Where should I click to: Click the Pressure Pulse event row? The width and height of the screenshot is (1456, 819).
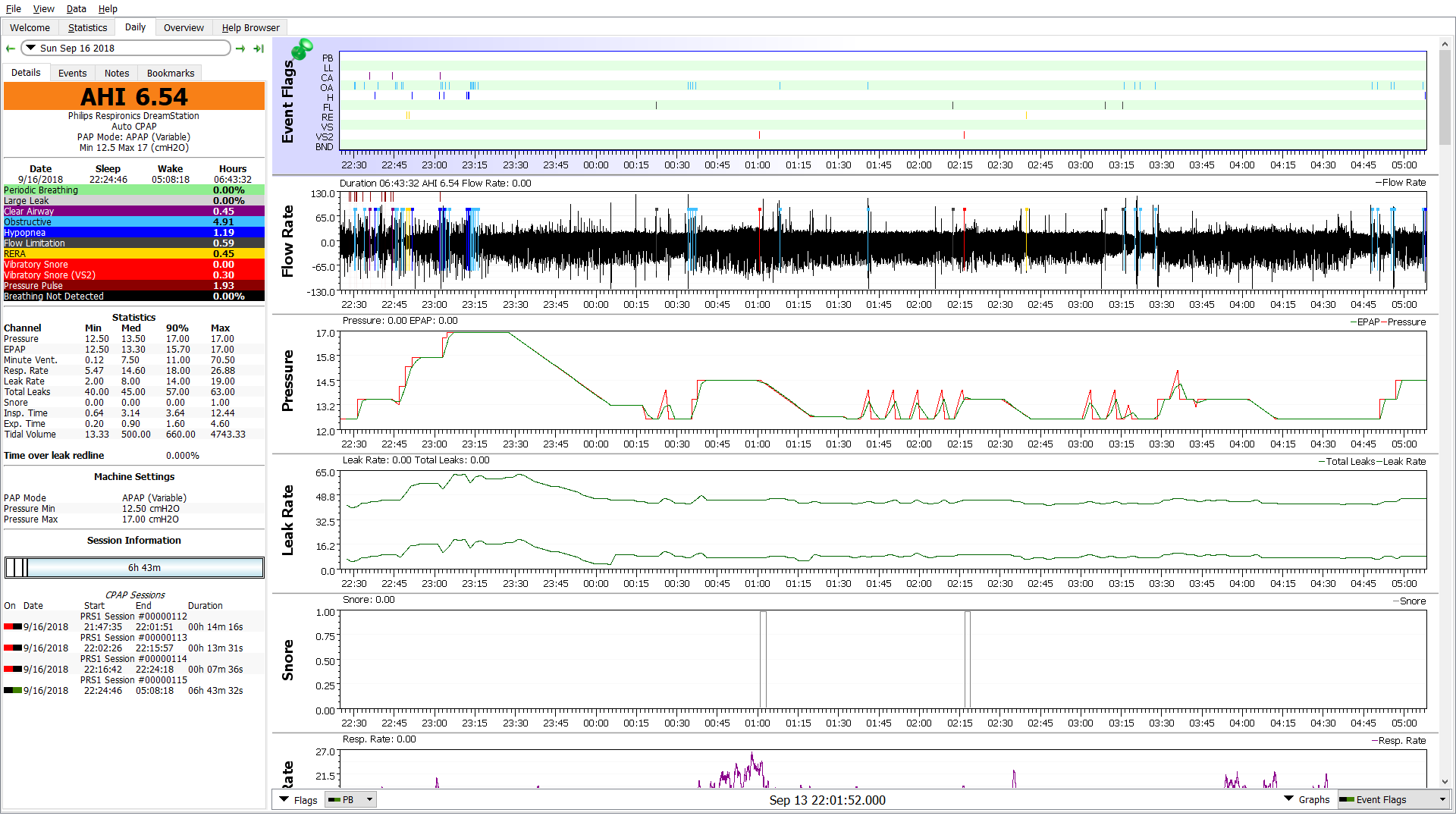pos(134,286)
